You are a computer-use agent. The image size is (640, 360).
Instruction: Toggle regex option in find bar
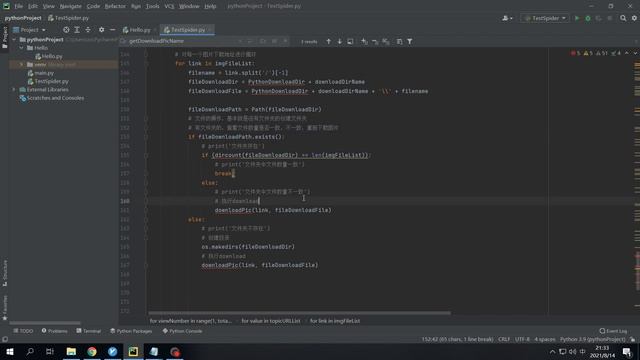tap(285, 41)
